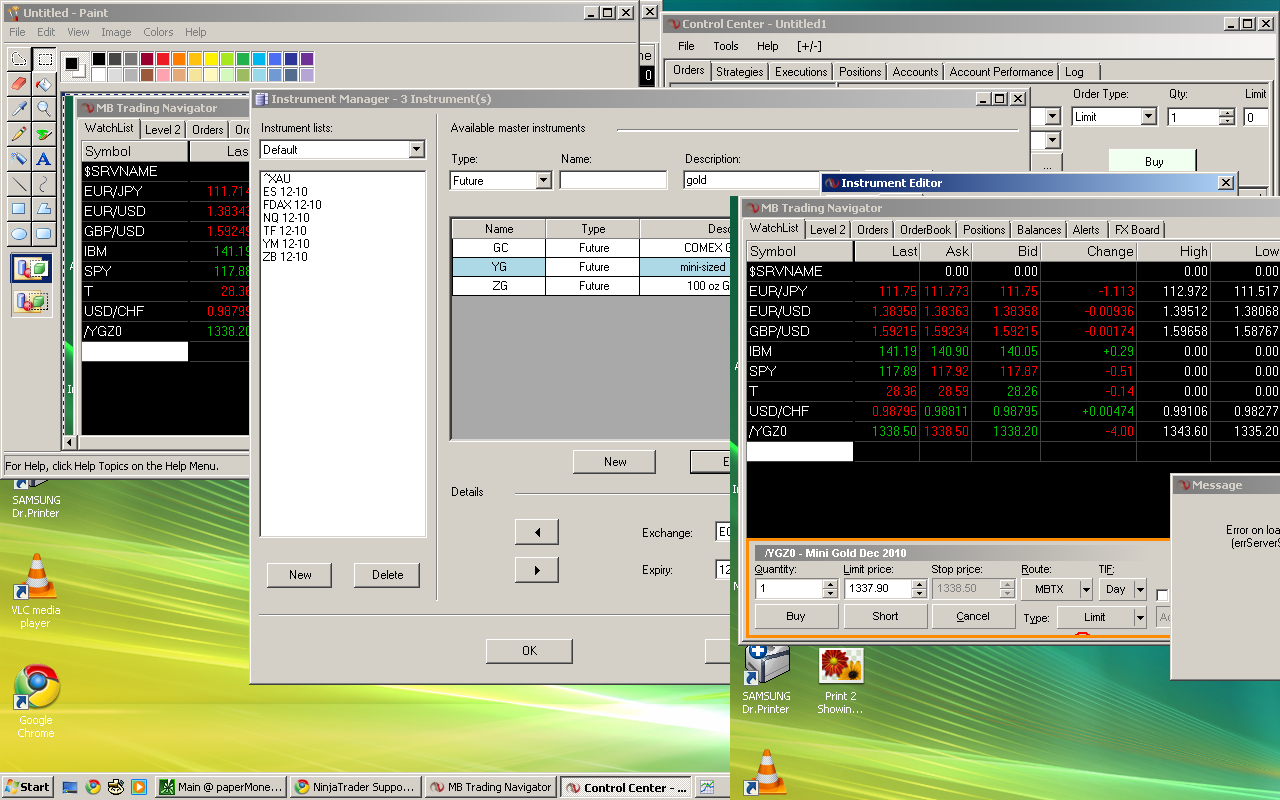Viewport: 1280px width, 800px height.
Task: Select the straight Line tool in Paint
Action: [18, 184]
